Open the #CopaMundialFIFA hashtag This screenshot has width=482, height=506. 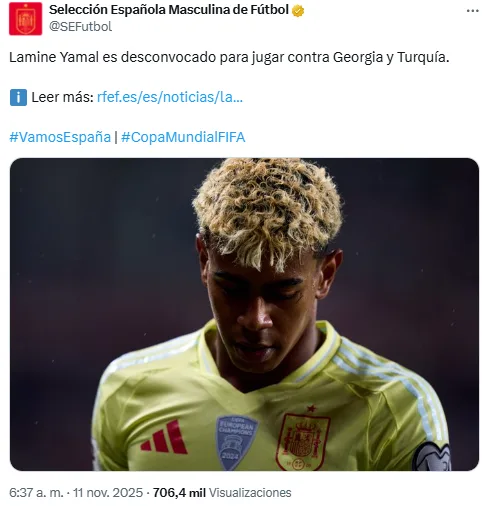pyautogui.click(x=183, y=137)
